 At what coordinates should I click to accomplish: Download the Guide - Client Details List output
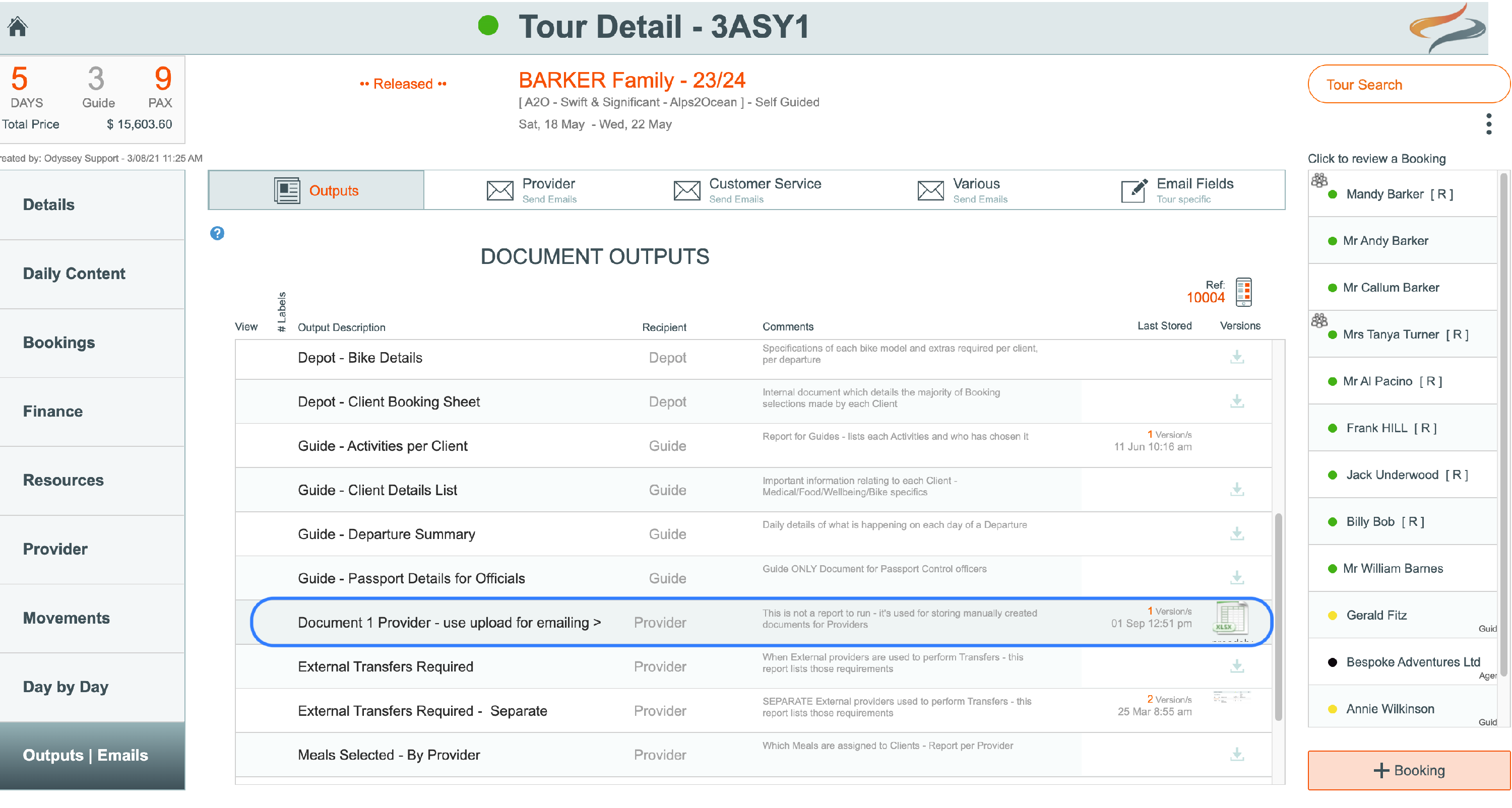click(x=1237, y=489)
